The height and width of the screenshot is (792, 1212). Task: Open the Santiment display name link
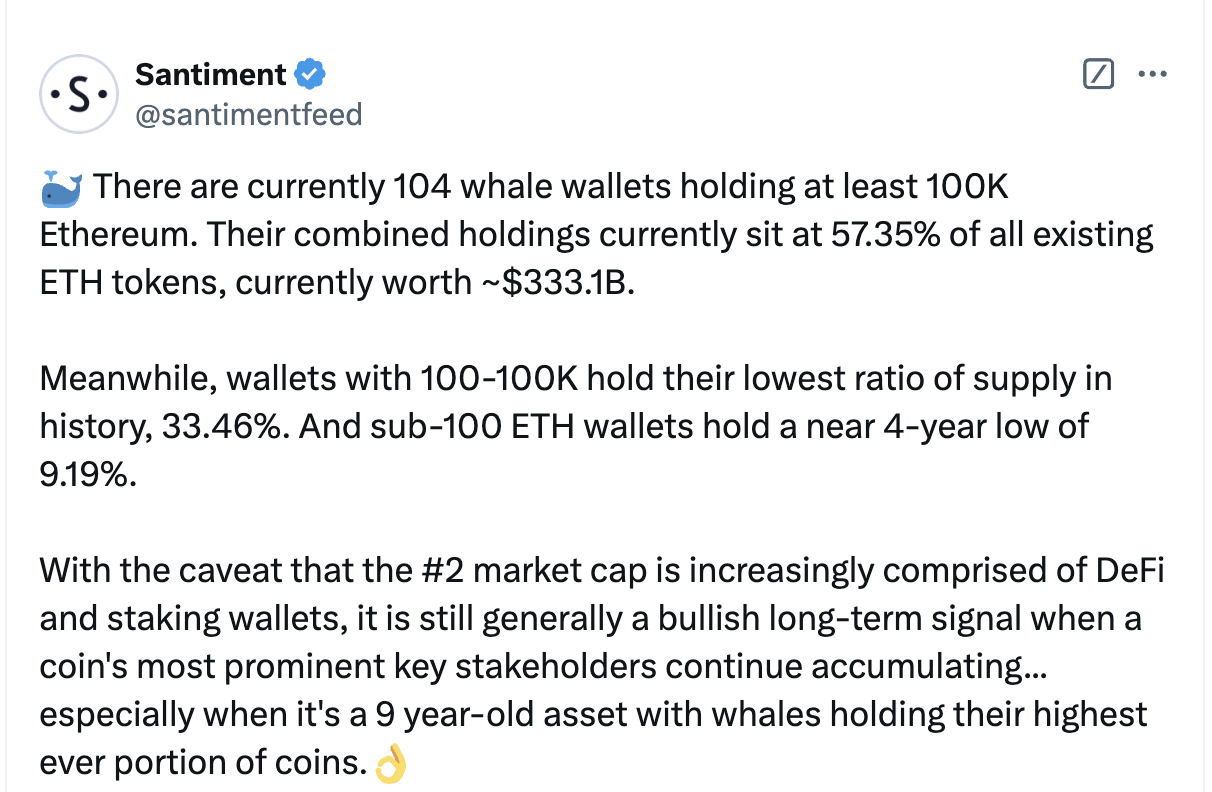click(211, 74)
